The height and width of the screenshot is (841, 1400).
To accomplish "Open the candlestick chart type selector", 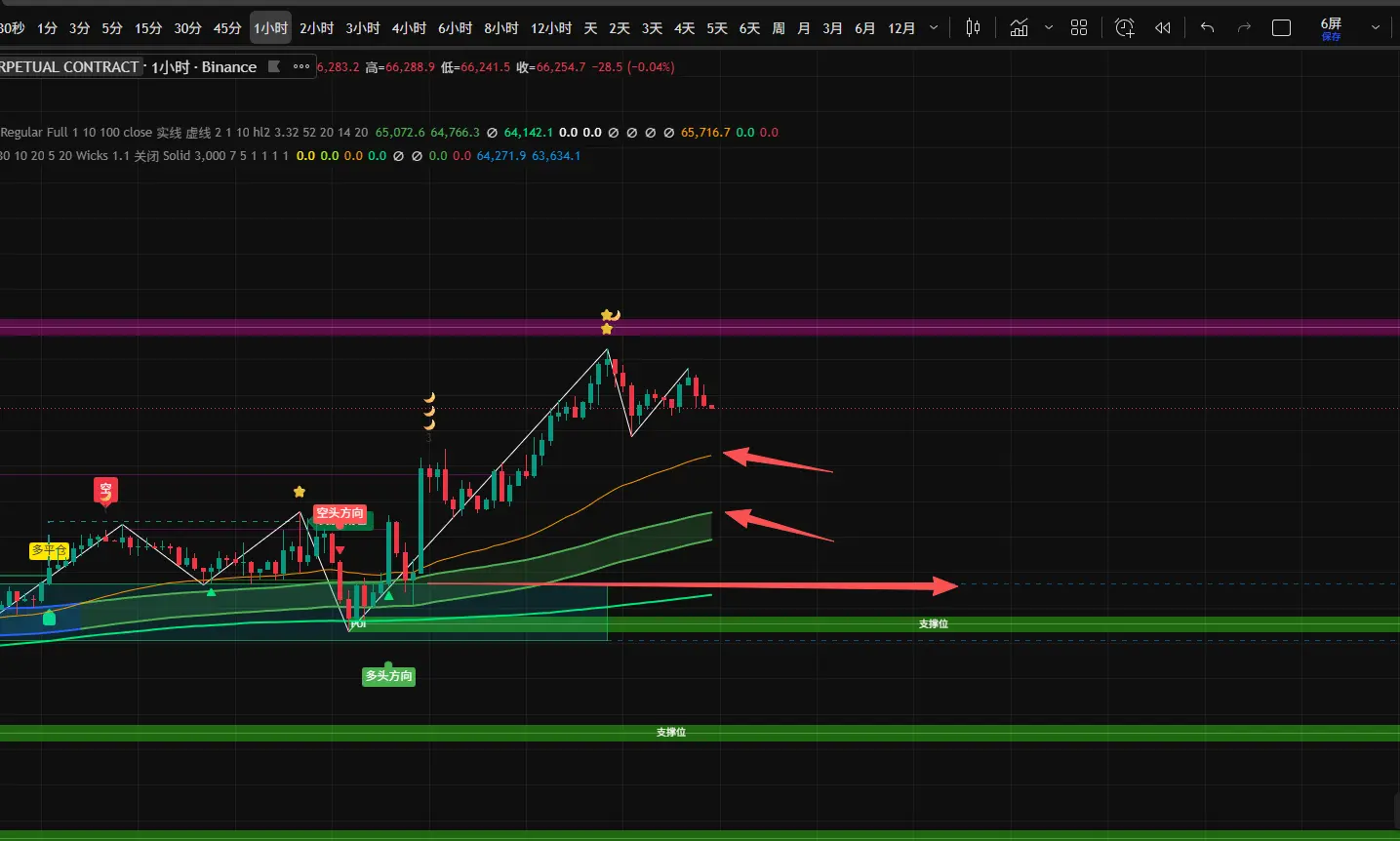I will (973, 28).
